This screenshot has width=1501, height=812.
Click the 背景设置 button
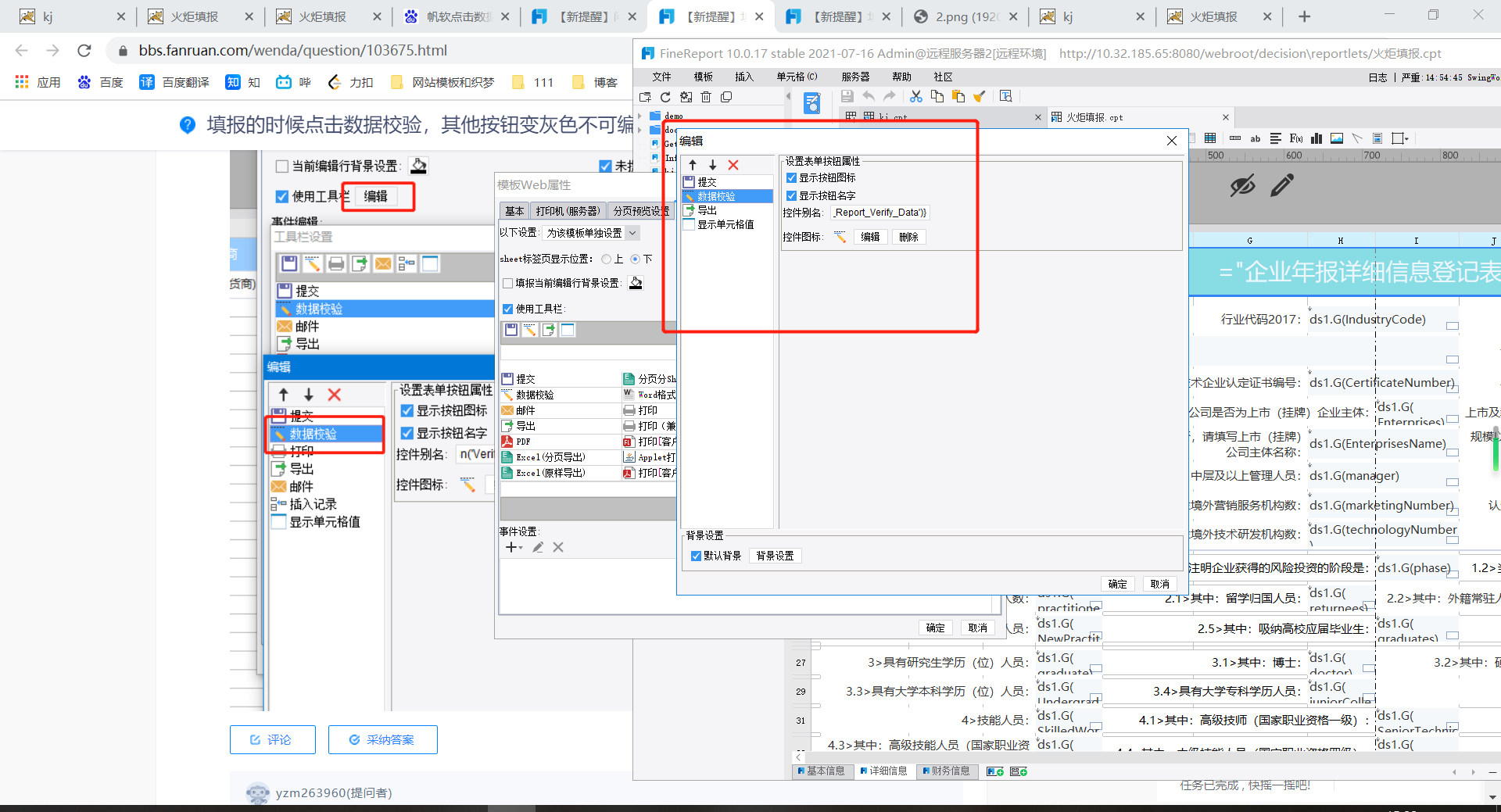[x=775, y=556]
